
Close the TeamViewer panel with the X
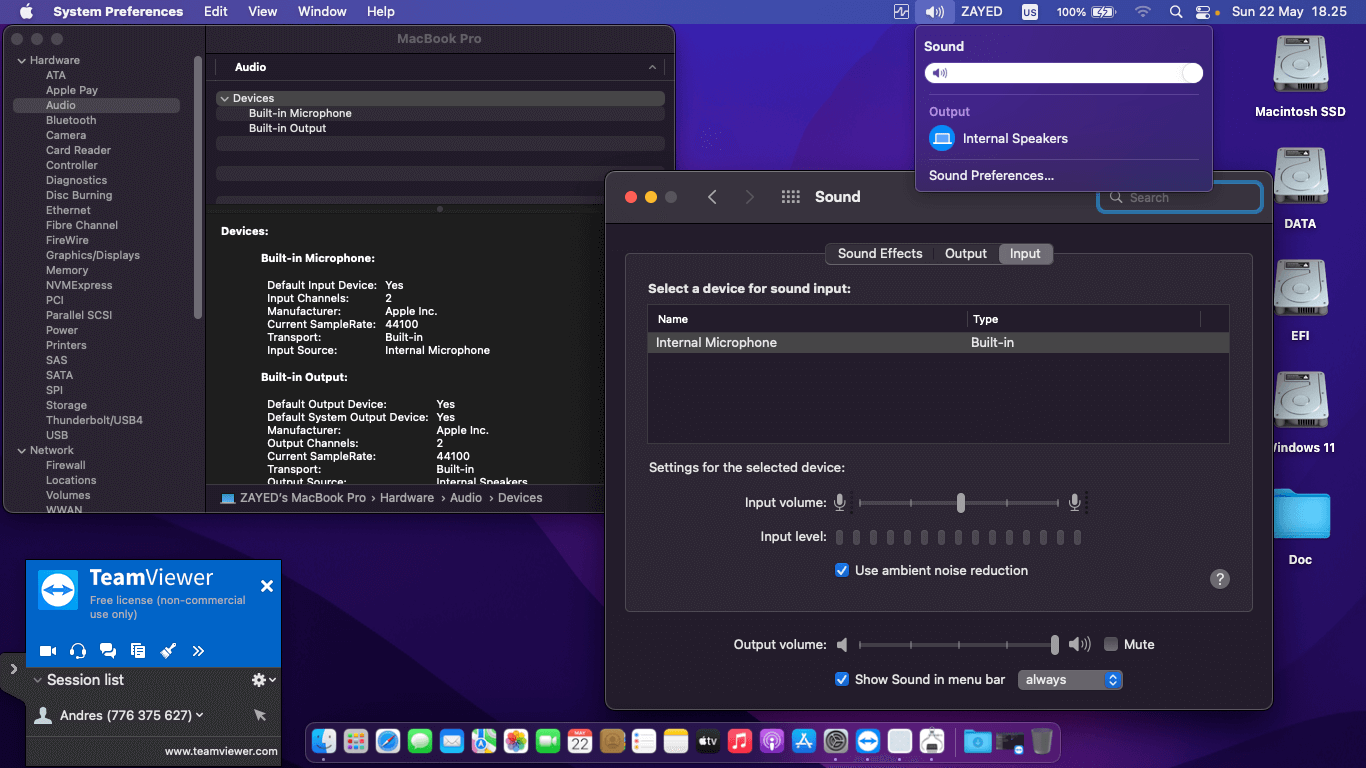267,586
